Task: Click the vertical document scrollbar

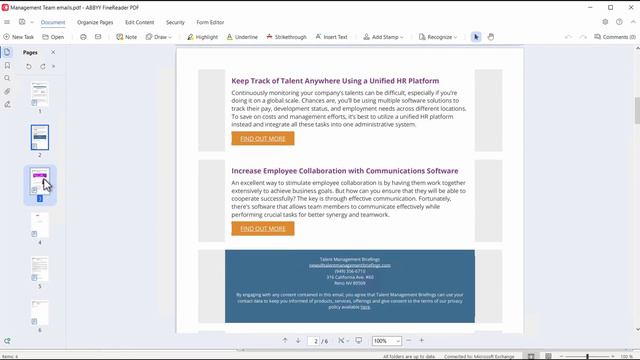Action: click(x=637, y=111)
